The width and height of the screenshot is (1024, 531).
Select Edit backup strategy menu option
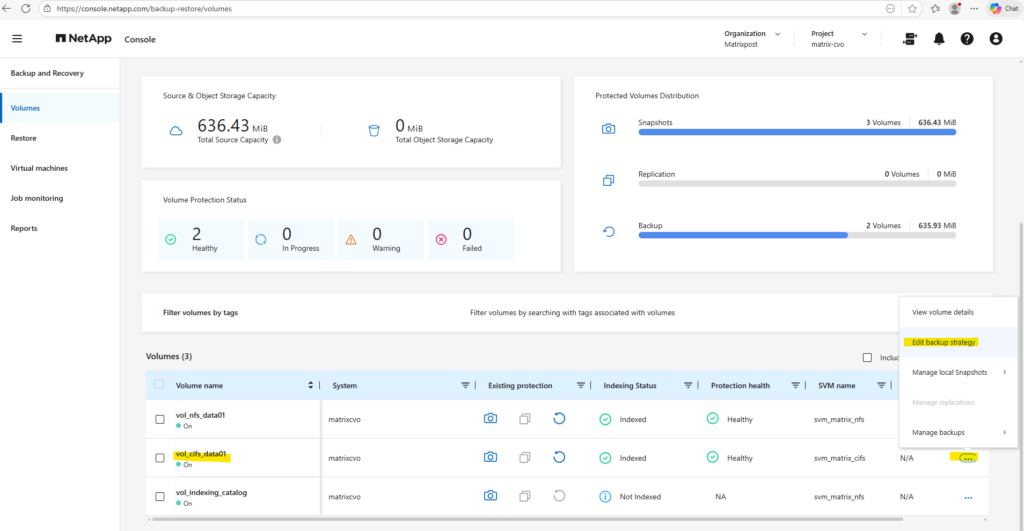944,342
